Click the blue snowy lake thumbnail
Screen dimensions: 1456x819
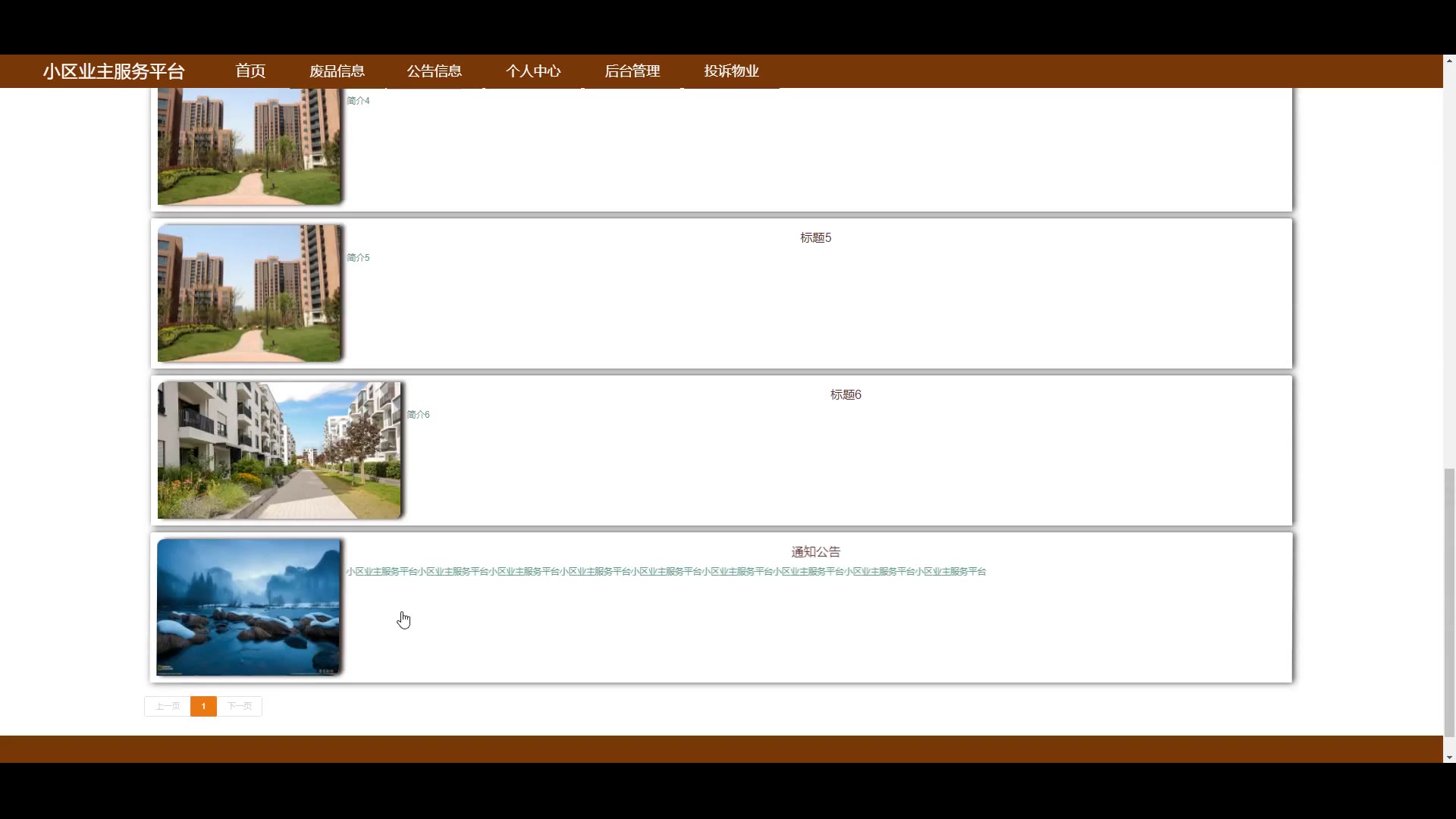tap(249, 607)
